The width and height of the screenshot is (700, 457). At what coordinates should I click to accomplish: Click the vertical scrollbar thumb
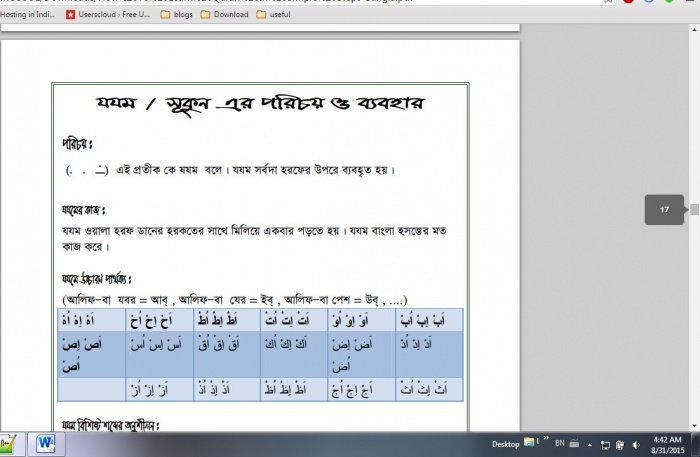pos(694,210)
